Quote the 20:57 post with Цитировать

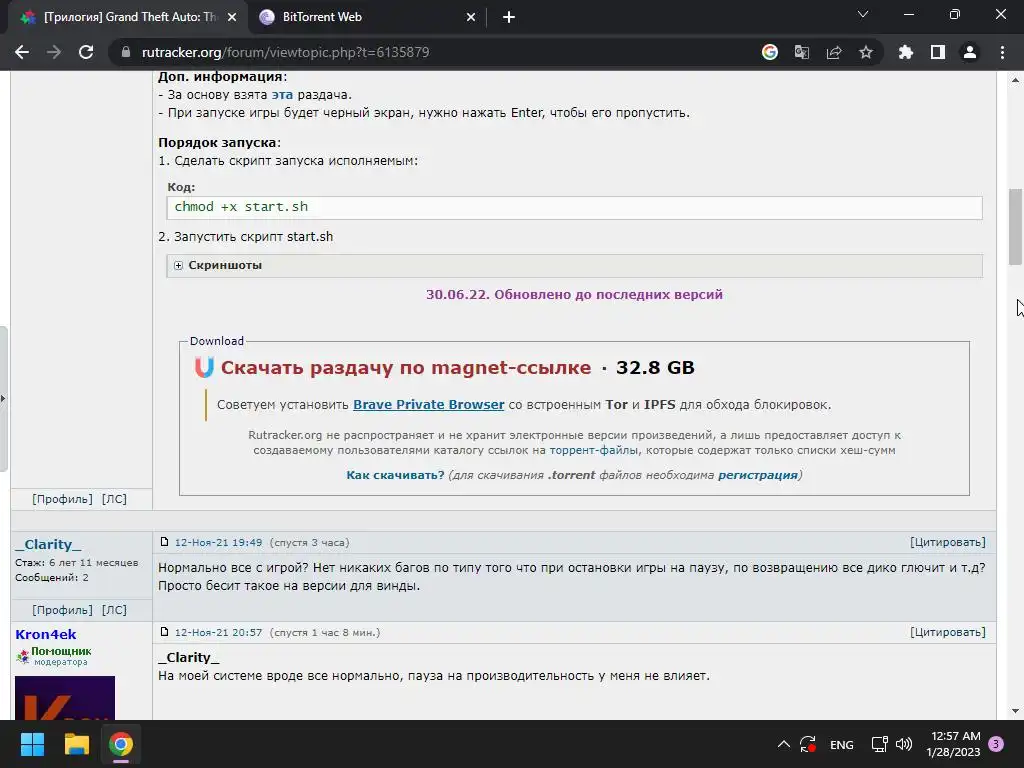point(948,632)
